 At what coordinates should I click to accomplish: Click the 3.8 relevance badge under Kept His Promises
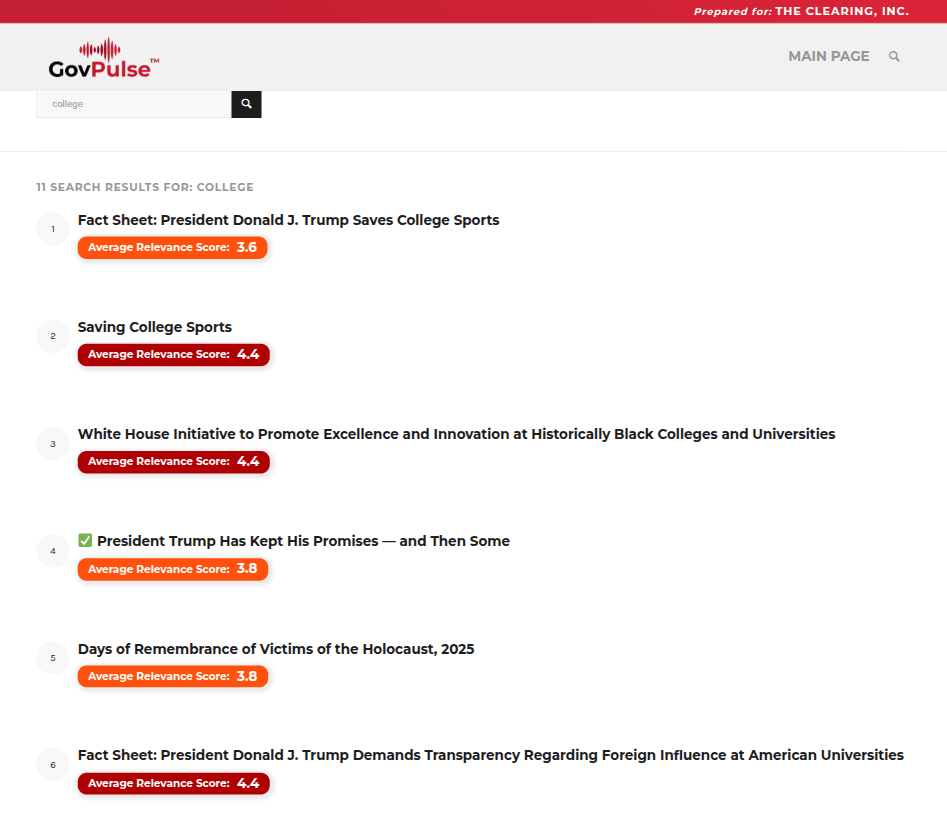pos(173,569)
